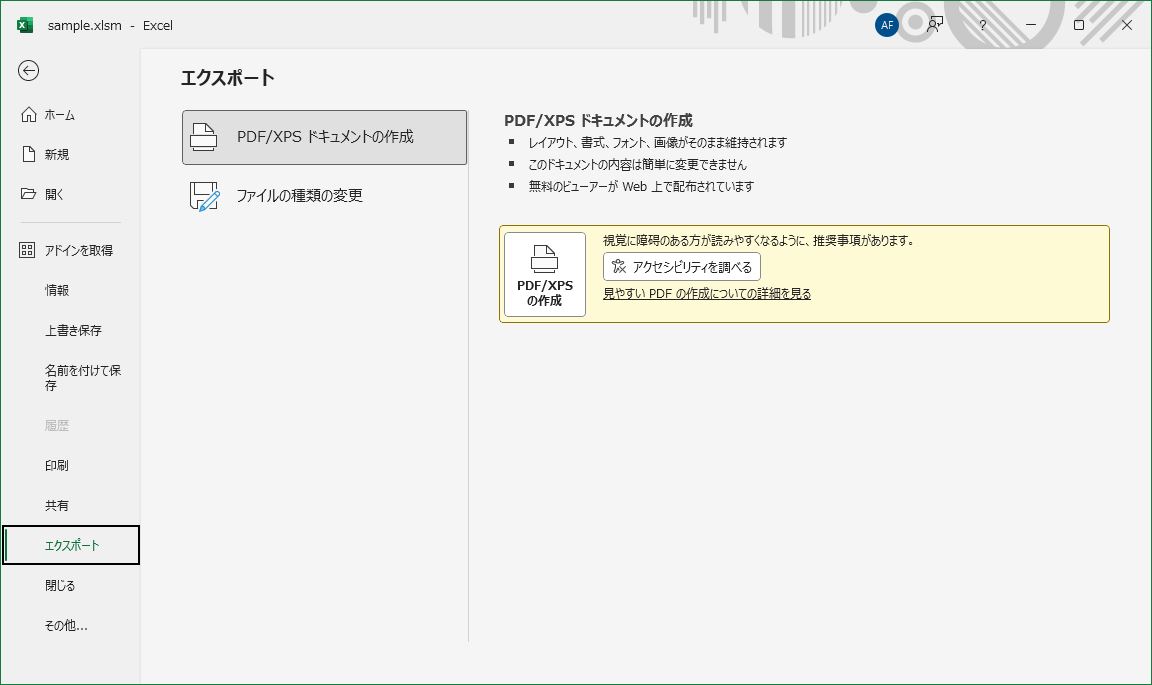Select PDF/XPS ドキュメントの作成 option

click(324, 137)
